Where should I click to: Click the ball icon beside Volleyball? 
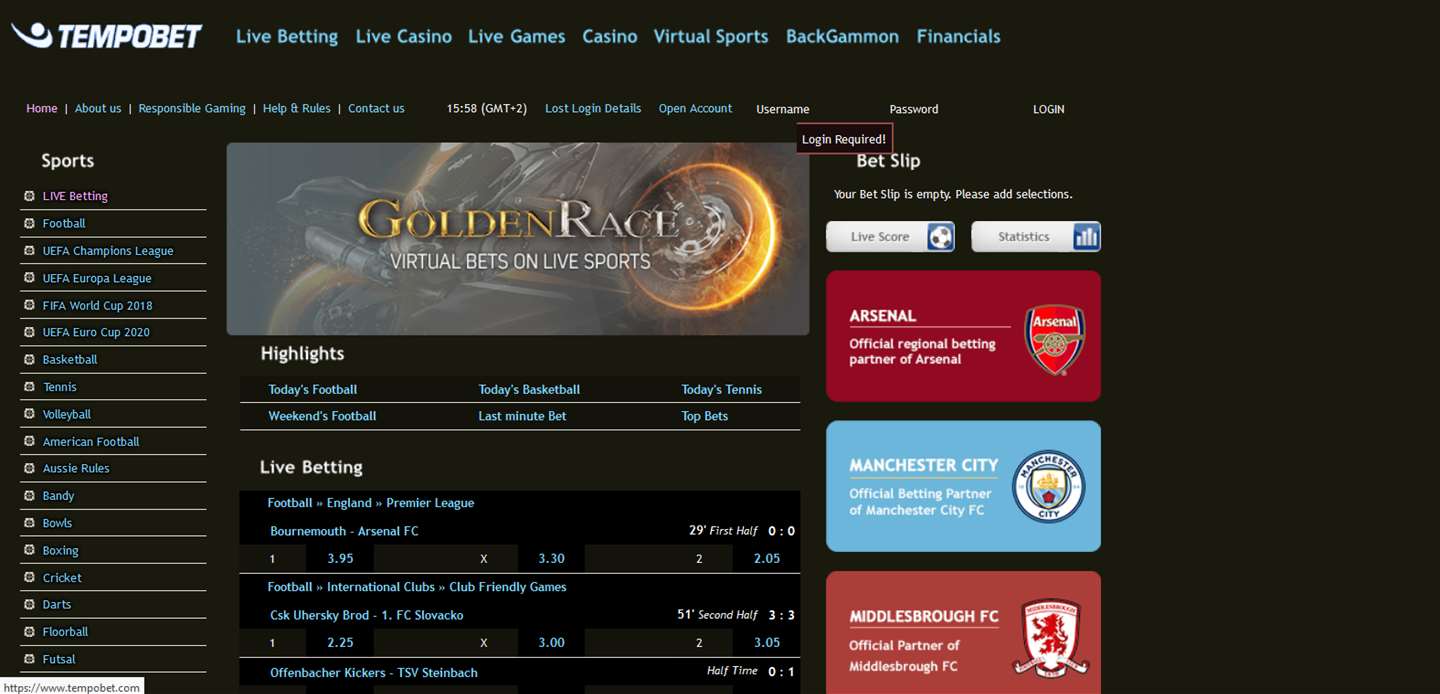tap(28, 414)
